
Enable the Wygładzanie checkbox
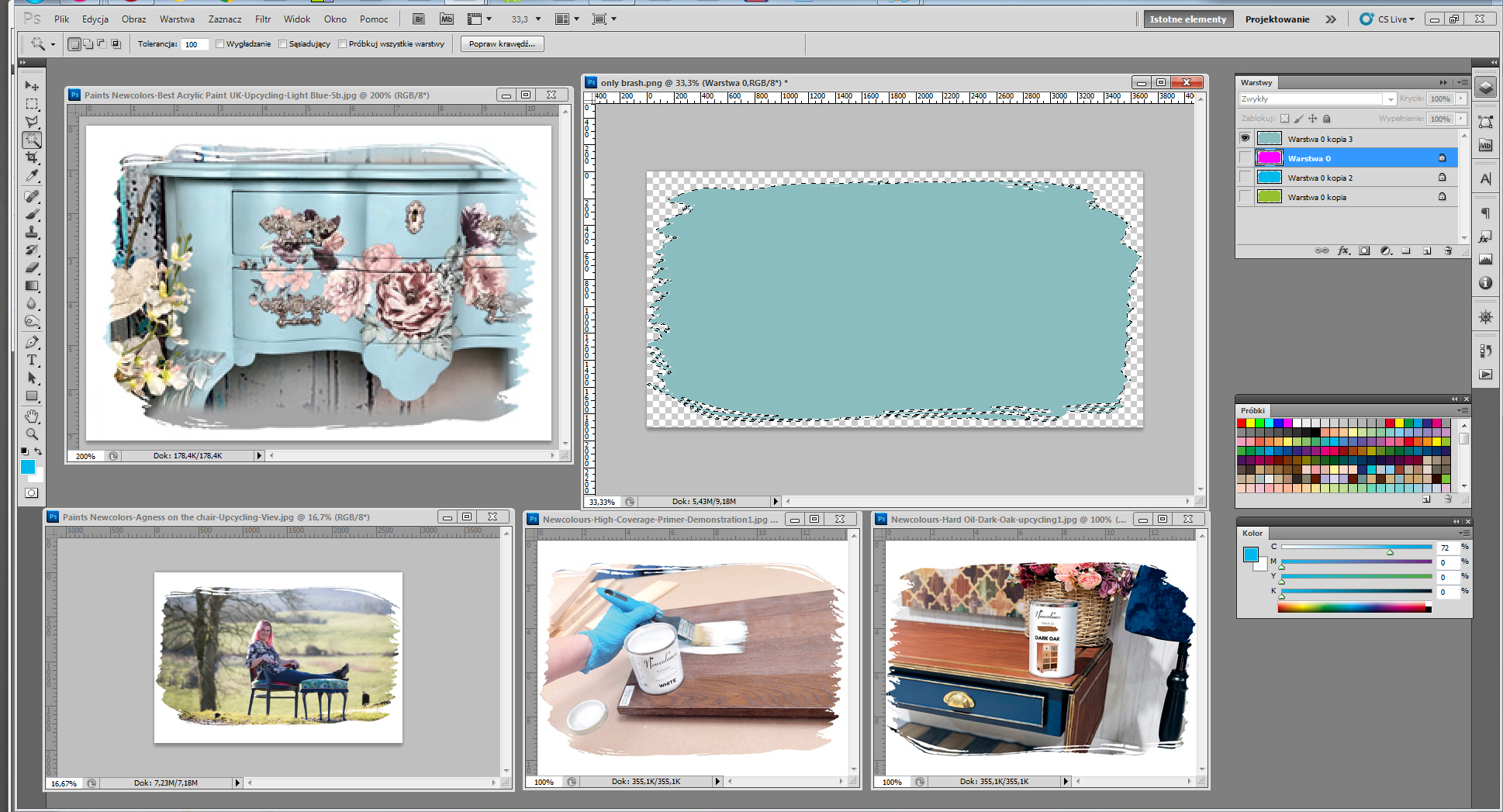pyautogui.click(x=220, y=44)
